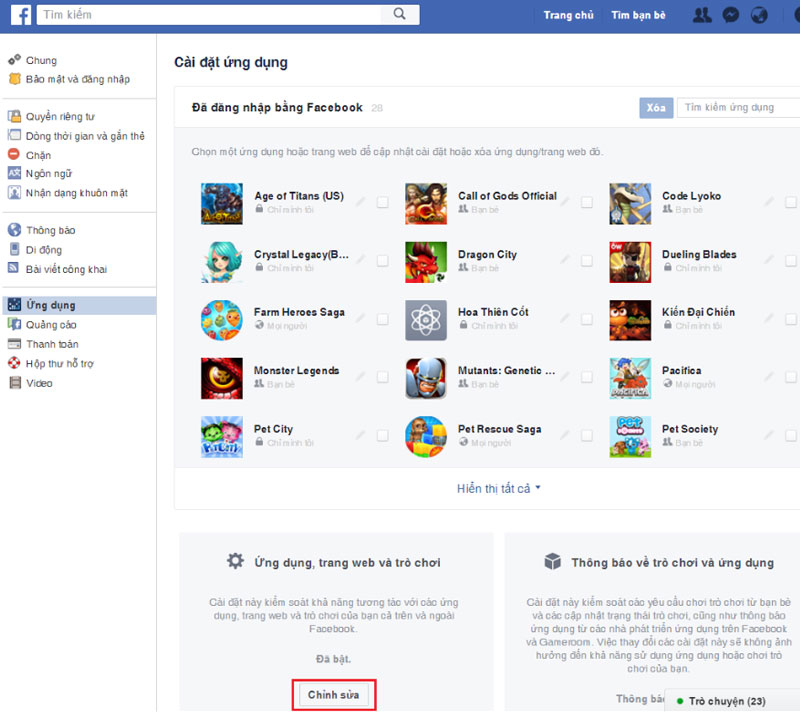800x712 pixels.
Task: Tick the Crystal Legacy checkbox
Action: click(x=383, y=261)
